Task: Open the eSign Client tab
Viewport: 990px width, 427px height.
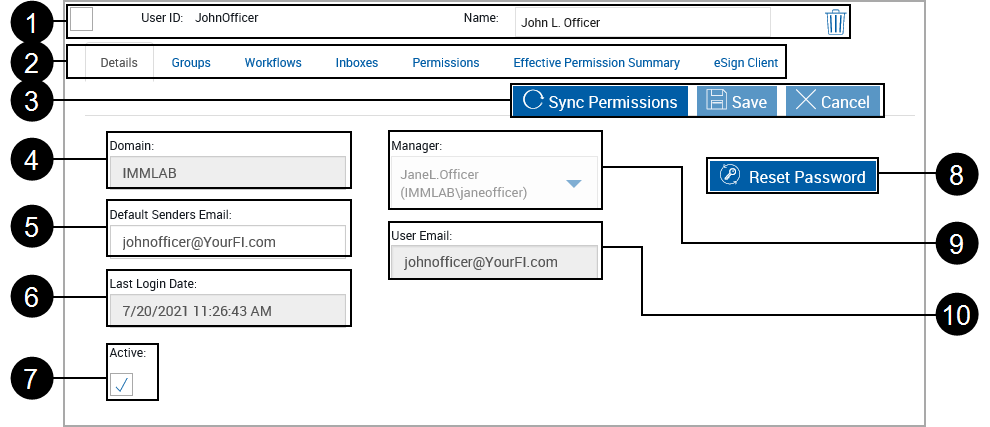Action: point(746,63)
